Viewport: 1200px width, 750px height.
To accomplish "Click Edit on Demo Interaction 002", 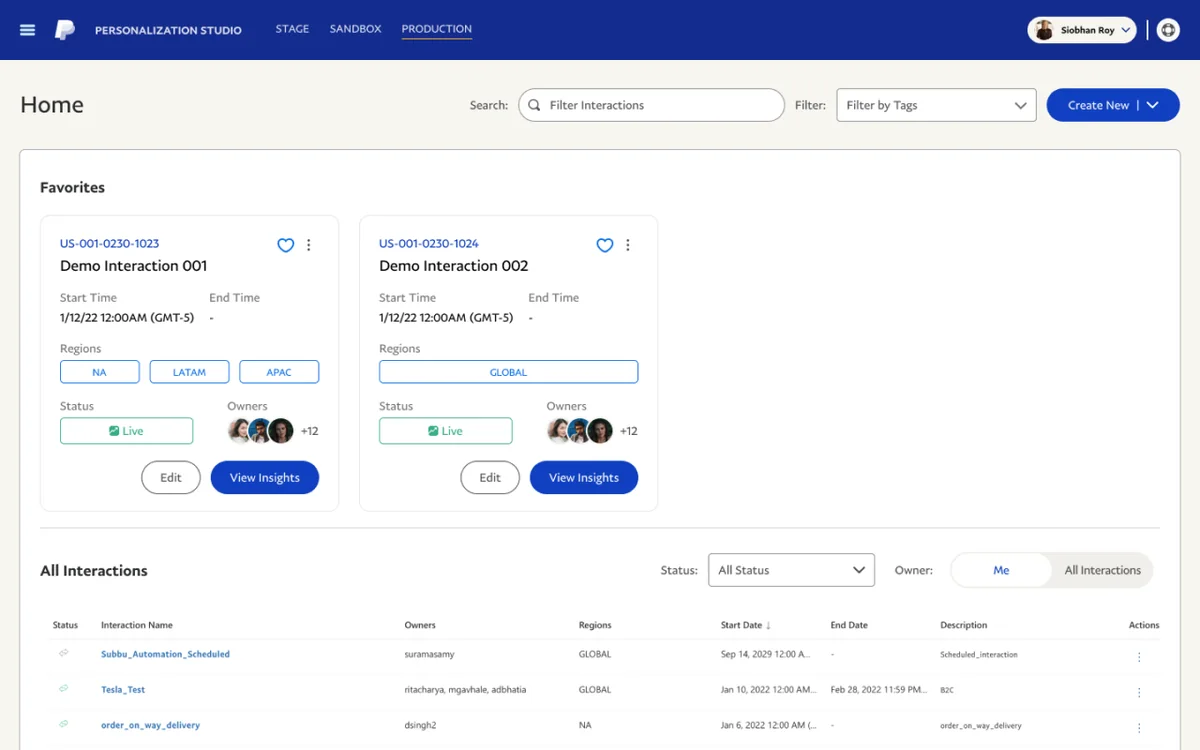I will coord(490,478).
